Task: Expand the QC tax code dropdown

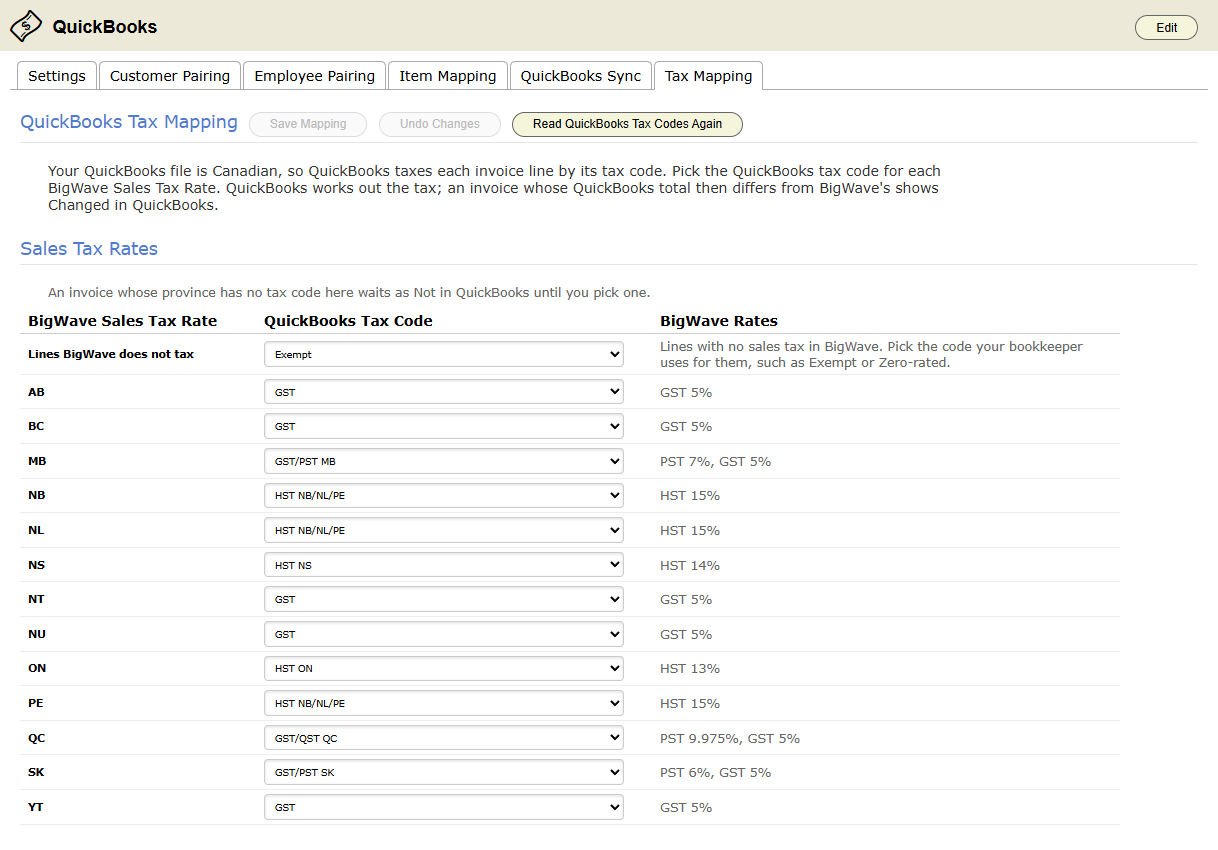Action: 444,738
